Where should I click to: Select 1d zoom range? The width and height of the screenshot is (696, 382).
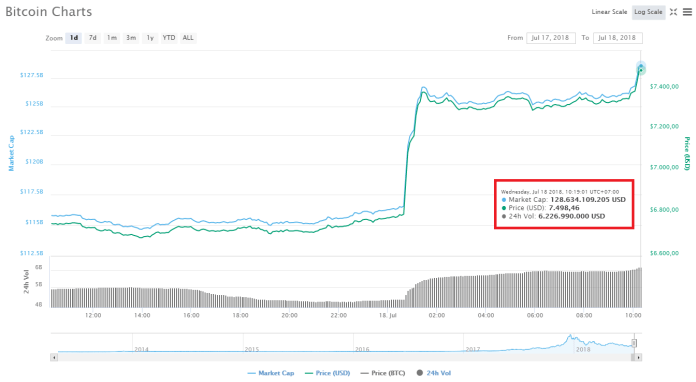tap(74, 38)
